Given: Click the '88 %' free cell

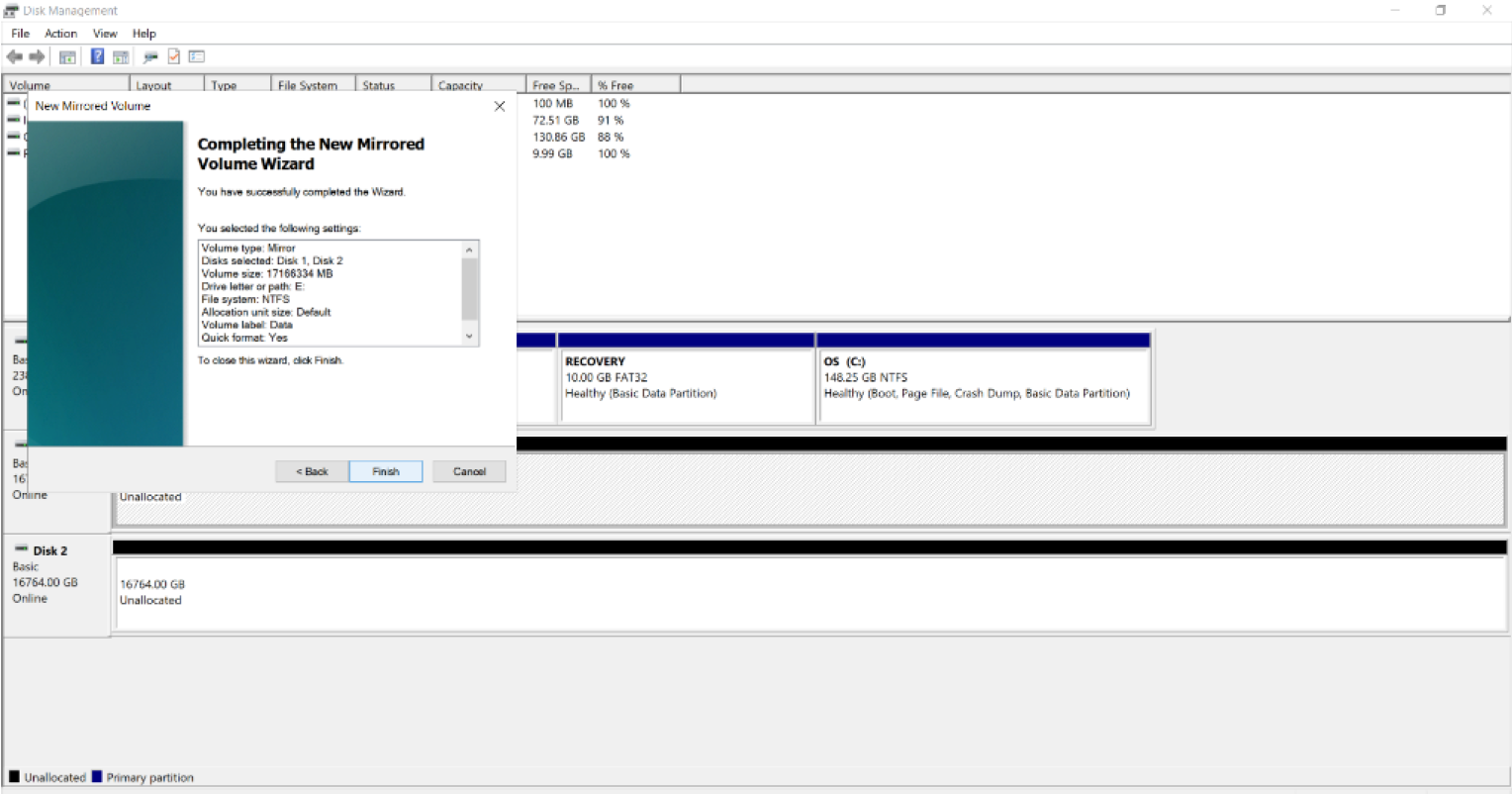Looking at the screenshot, I should (611, 137).
